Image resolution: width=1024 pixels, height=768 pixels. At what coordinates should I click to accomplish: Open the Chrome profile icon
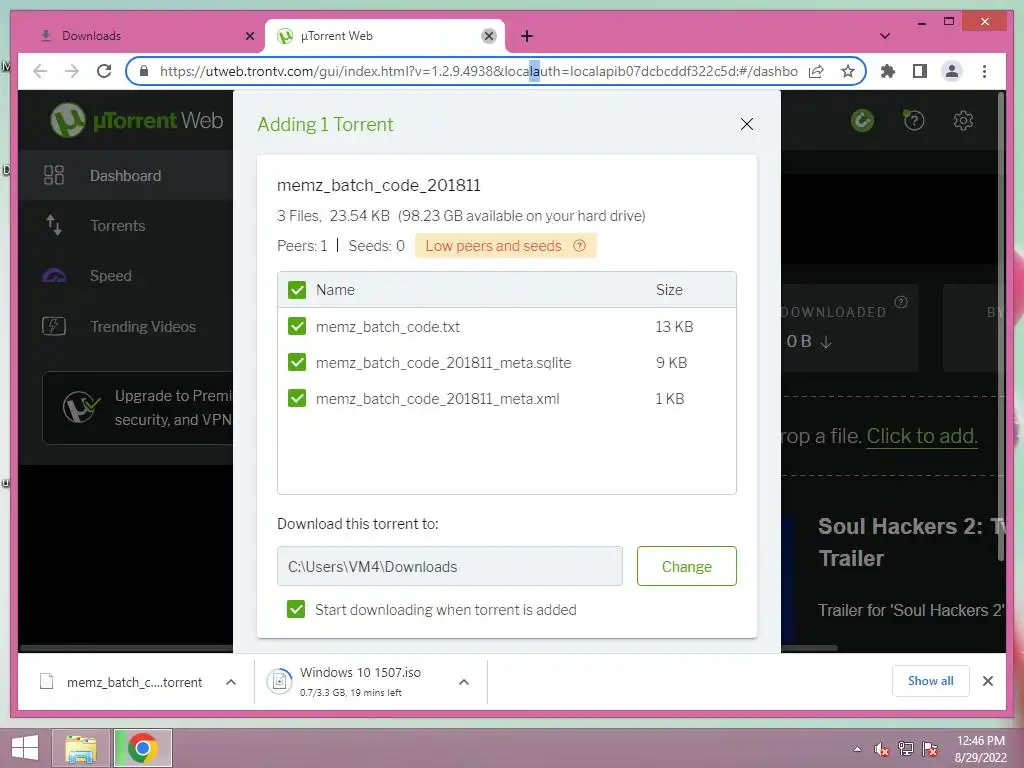(x=952, y=71)
